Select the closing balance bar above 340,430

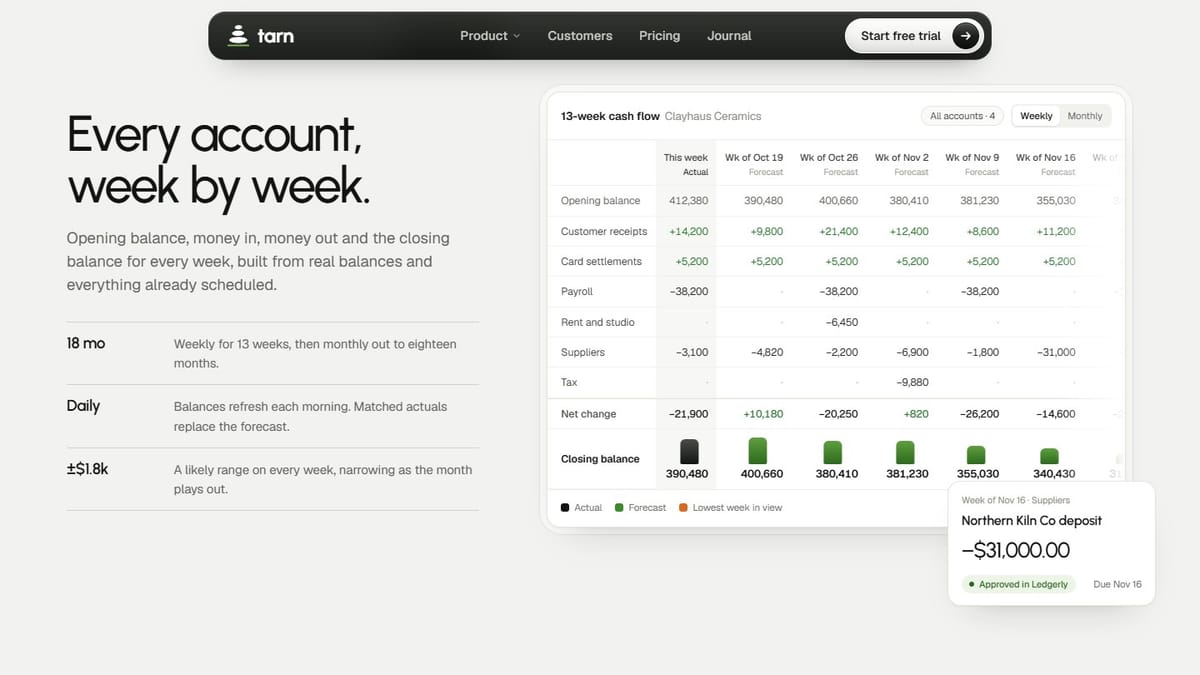[1049, 456]
